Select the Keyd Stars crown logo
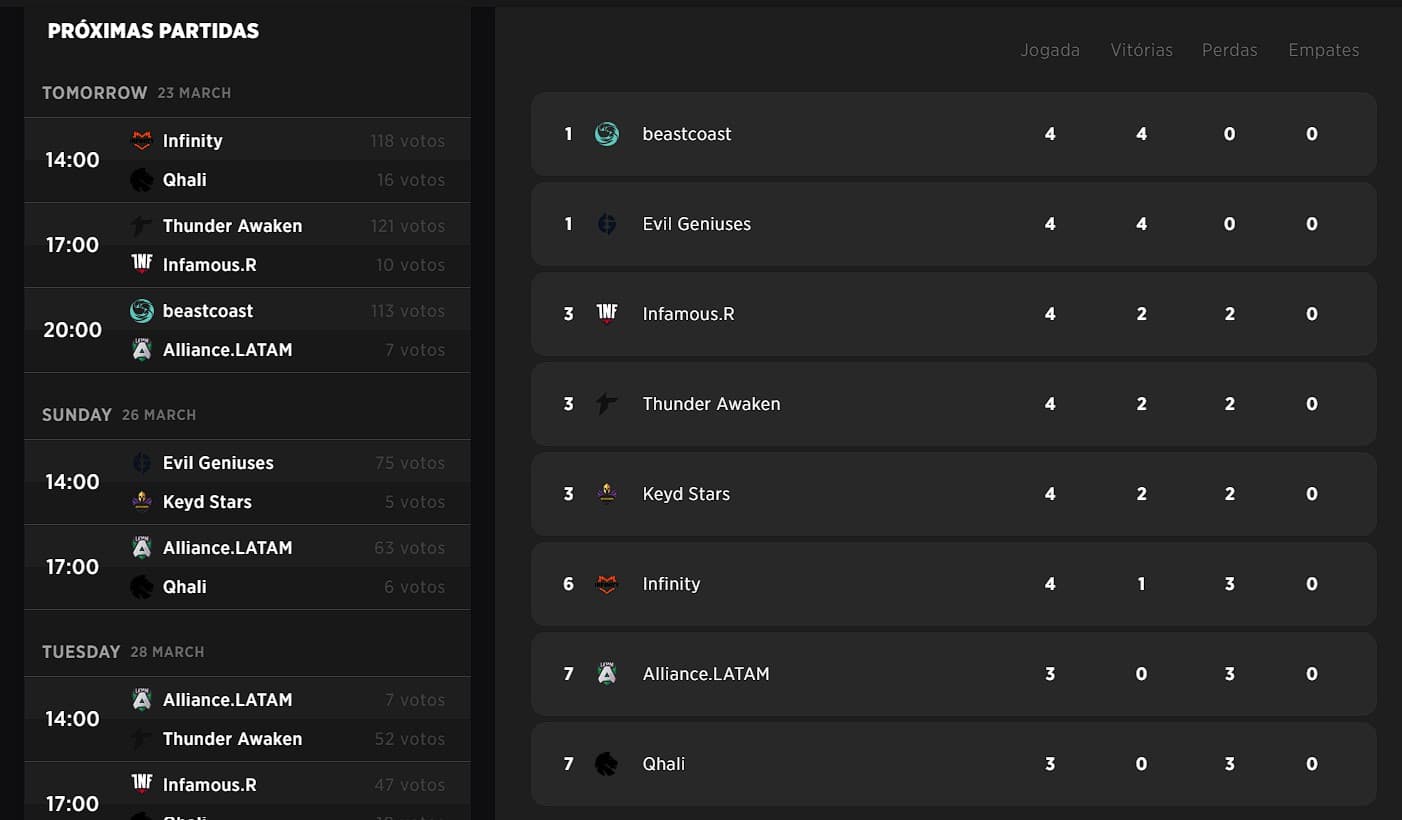This screenshot has width=1402, height=820. coord(608,493)
